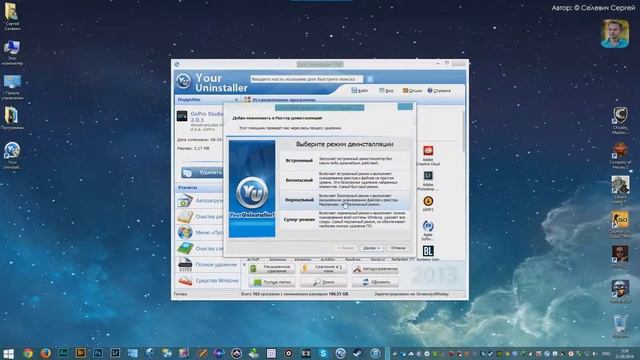Open the Windows Start button

tap(8, 353)
